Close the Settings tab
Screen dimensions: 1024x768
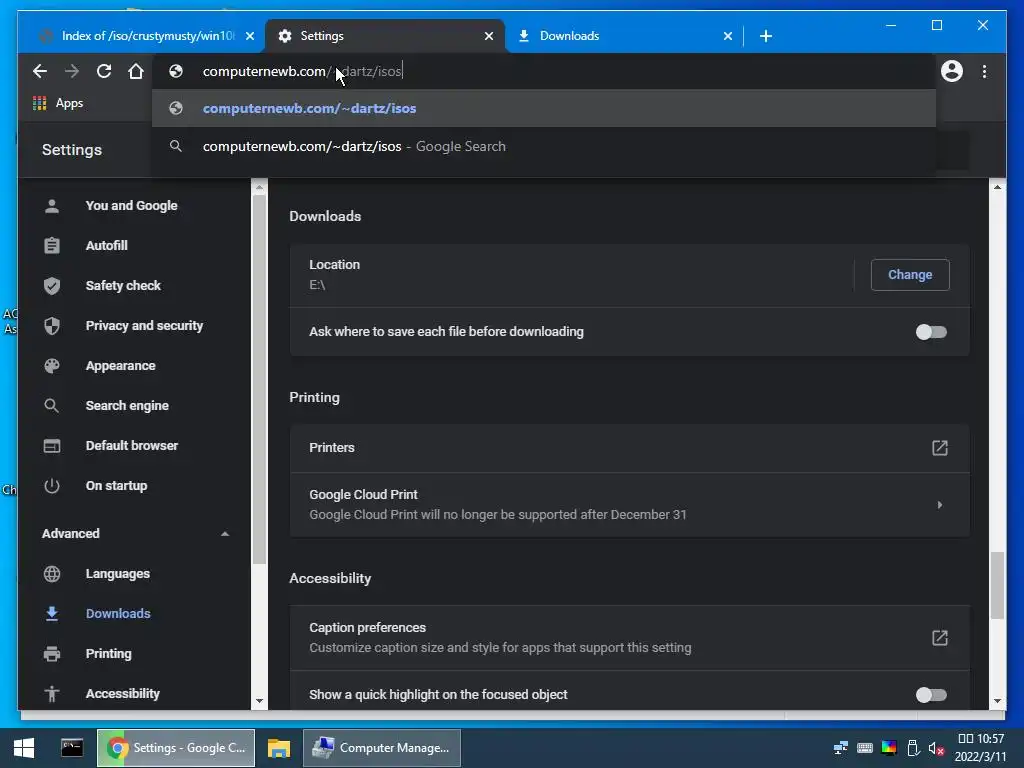pos(488,36)
